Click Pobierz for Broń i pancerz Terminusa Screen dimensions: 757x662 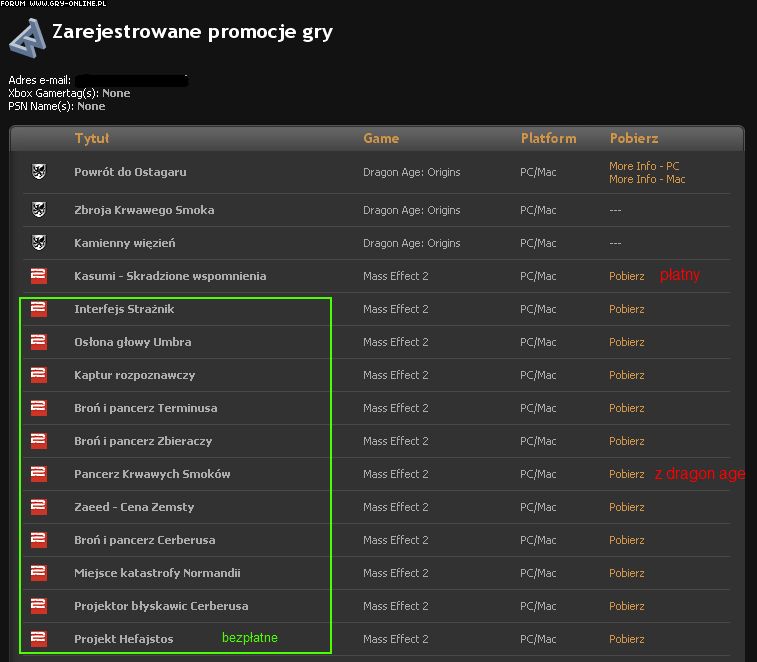[627, 408]
